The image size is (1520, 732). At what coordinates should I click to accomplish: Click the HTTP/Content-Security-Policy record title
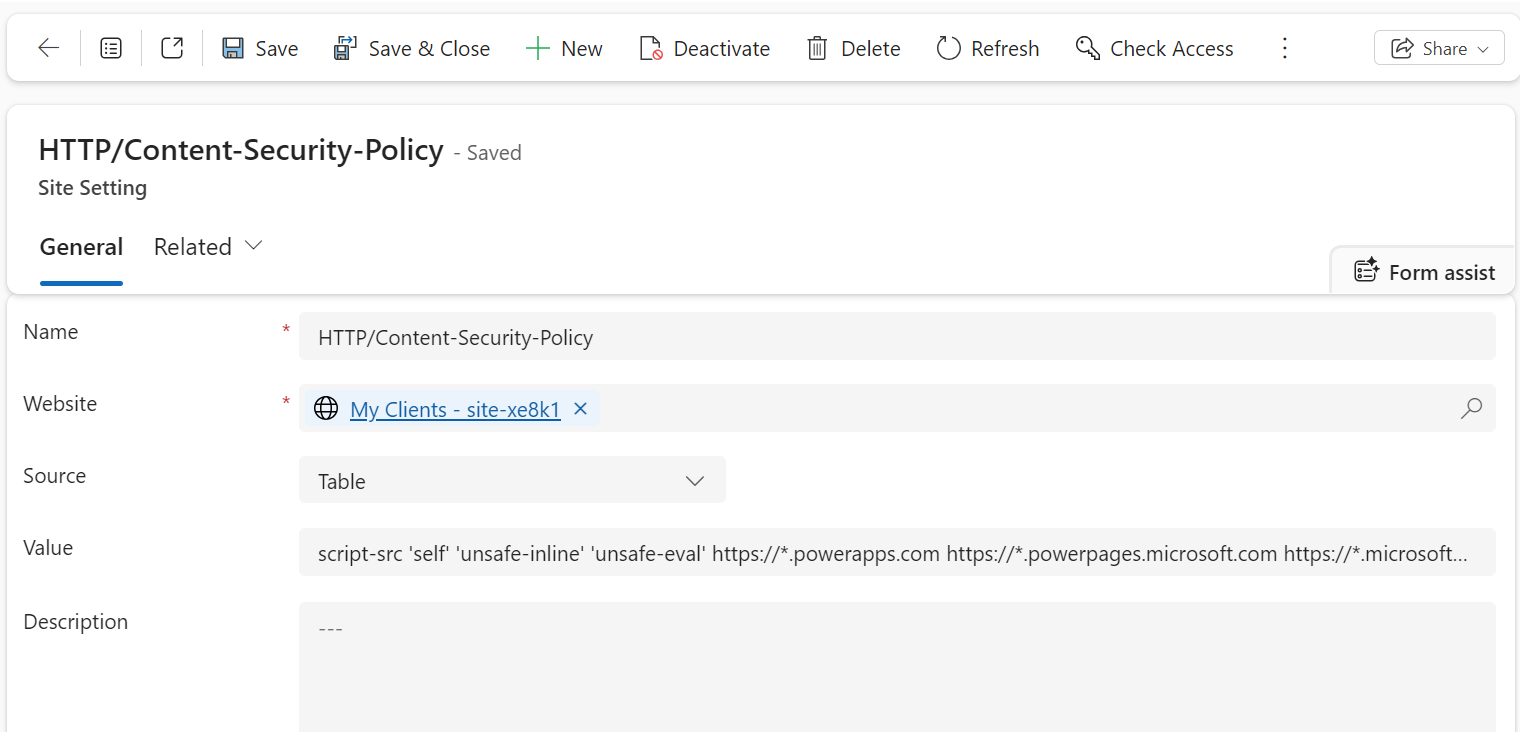click(x=241, y=150)
